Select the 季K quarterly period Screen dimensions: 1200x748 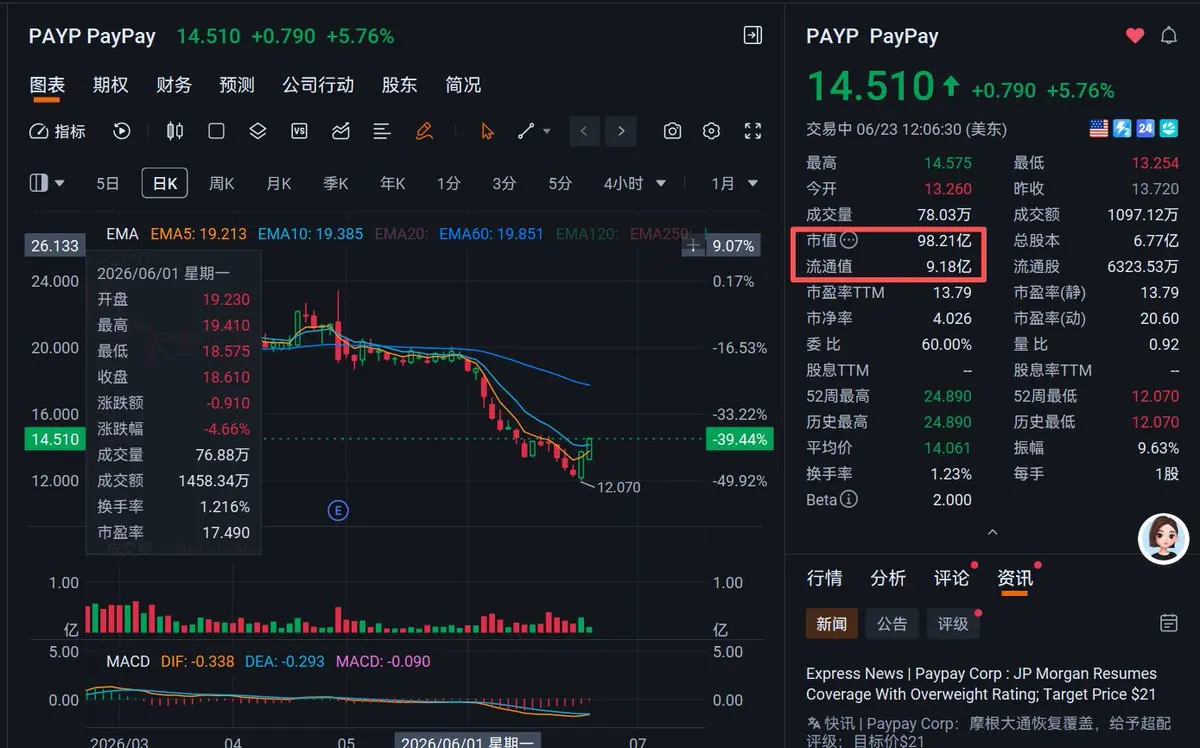pos(336,183)
